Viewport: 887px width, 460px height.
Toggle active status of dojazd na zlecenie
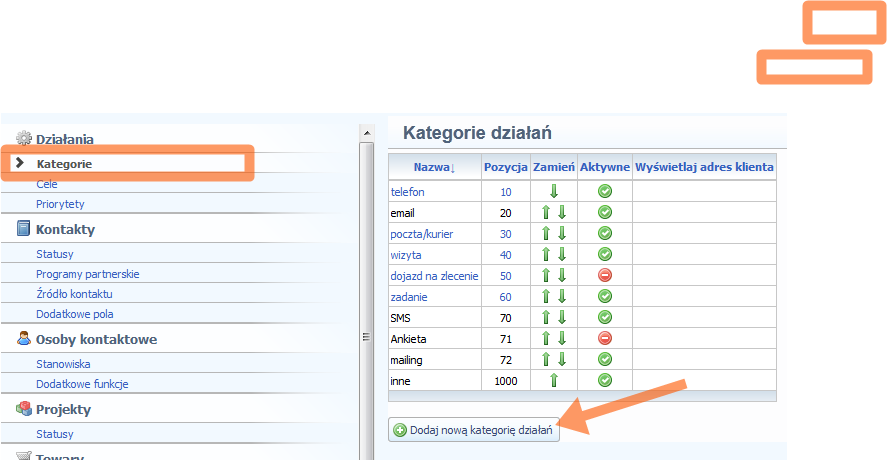tap(605, 276)
